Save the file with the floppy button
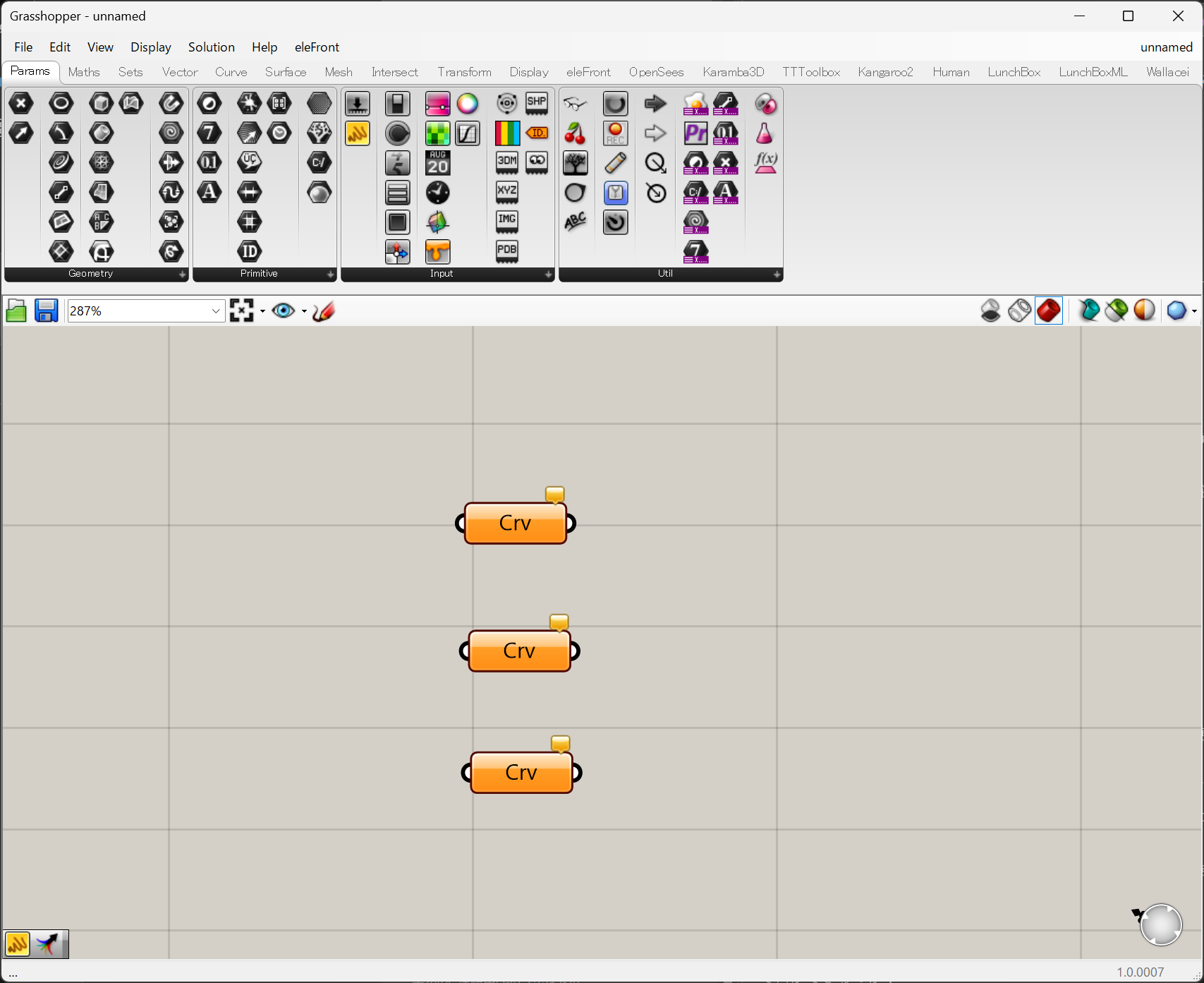This screenshot has width=1204, height=983. click(x=46, y=311)
